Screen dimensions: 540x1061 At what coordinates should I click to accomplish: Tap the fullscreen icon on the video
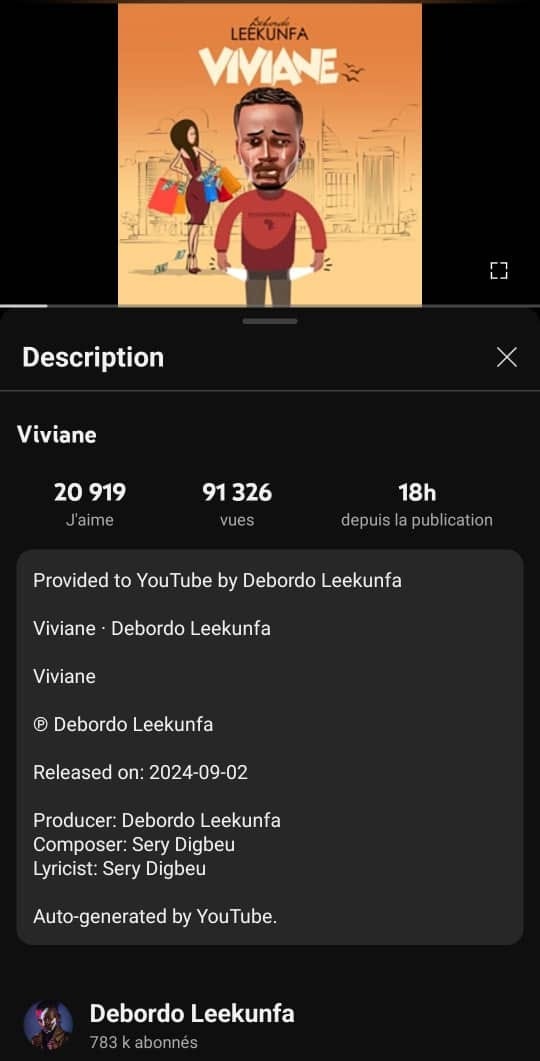click(499, 271)
